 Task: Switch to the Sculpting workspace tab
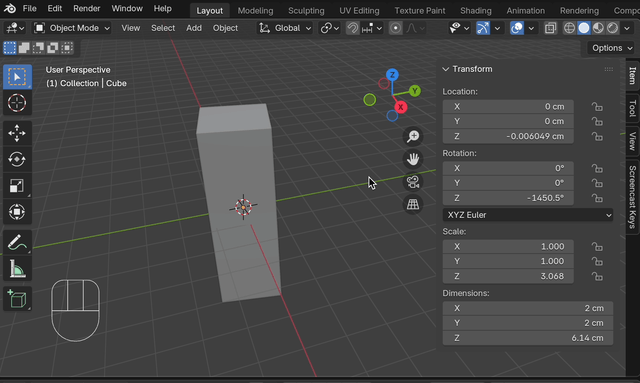click(306, 11)
